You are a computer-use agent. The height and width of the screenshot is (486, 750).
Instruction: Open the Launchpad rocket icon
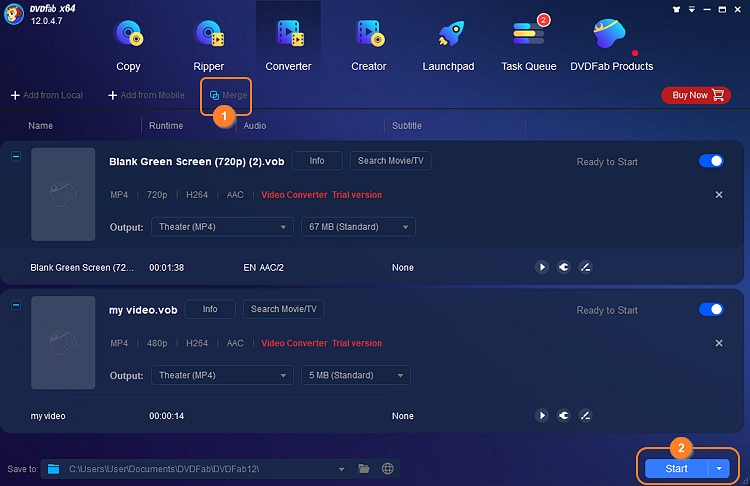tap(450, 33)
